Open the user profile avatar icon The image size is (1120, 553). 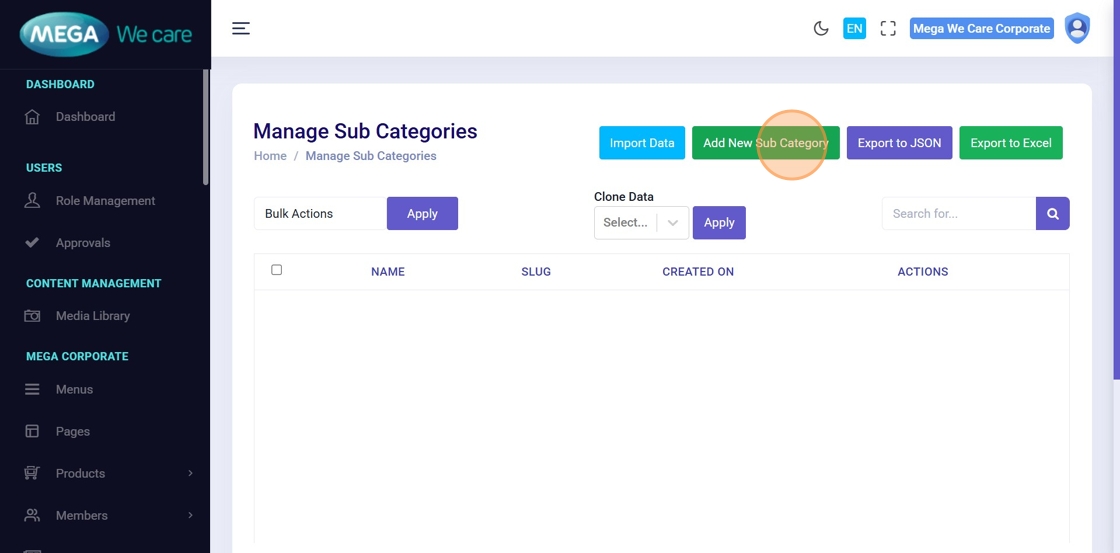coord(1077,28)
